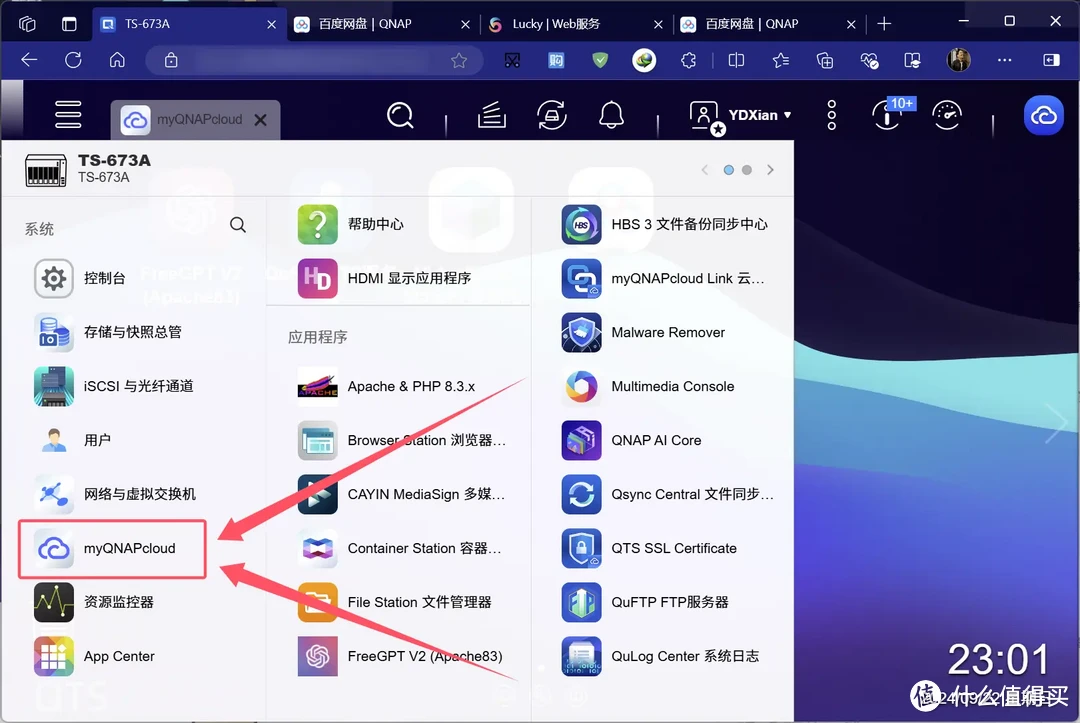Click the notification bell in the QTS toolbar
The width and height of the screenshot is (1080, 723).
pyautogui.click(x=611, y=115)
